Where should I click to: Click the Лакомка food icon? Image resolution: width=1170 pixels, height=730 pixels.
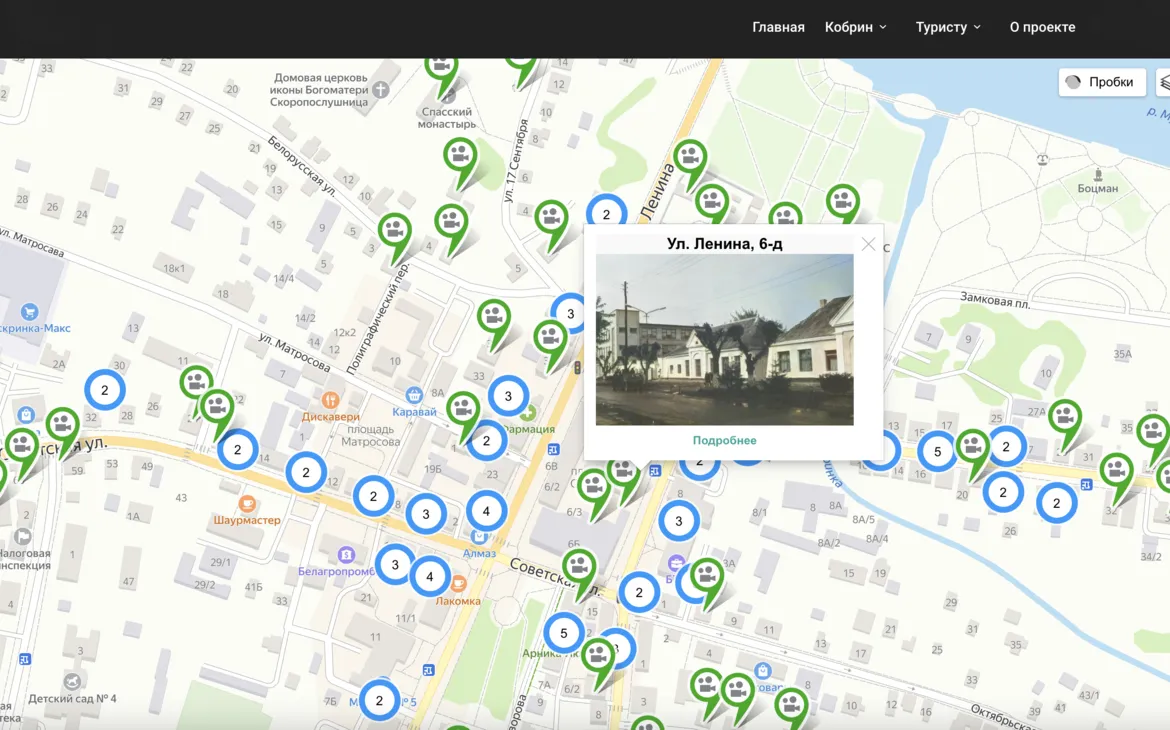[458, 584]
